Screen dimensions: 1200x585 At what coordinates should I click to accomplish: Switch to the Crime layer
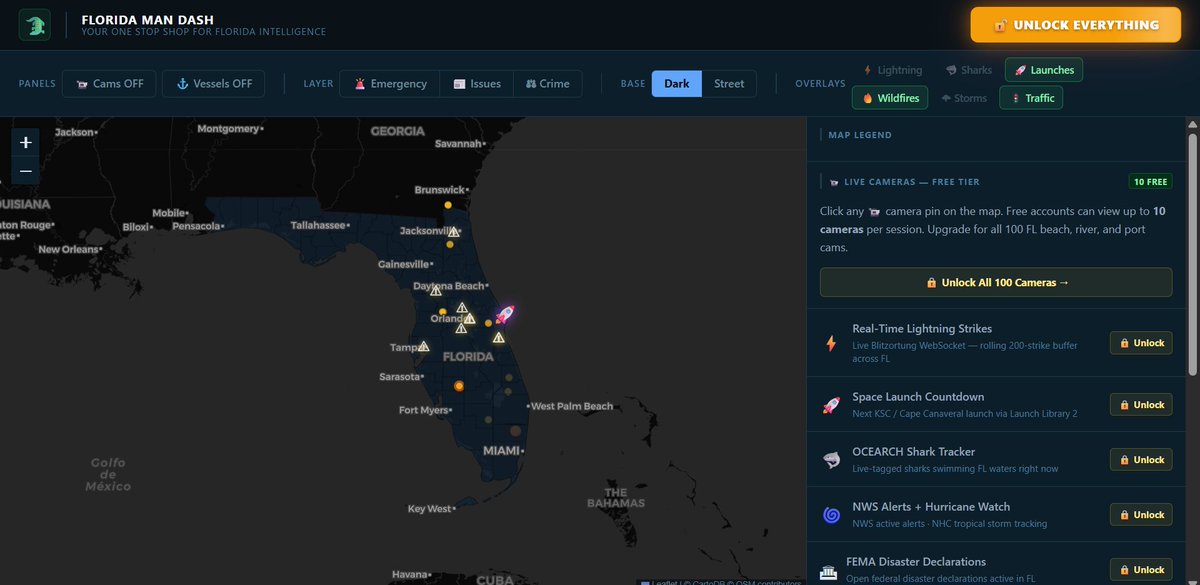click(548, 84)
